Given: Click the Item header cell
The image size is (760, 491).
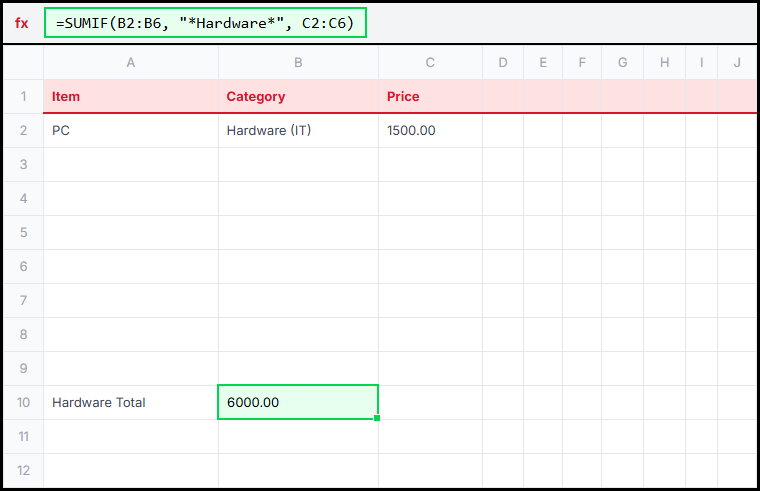Looking at the screenshot, I should [x=131, y=97].
